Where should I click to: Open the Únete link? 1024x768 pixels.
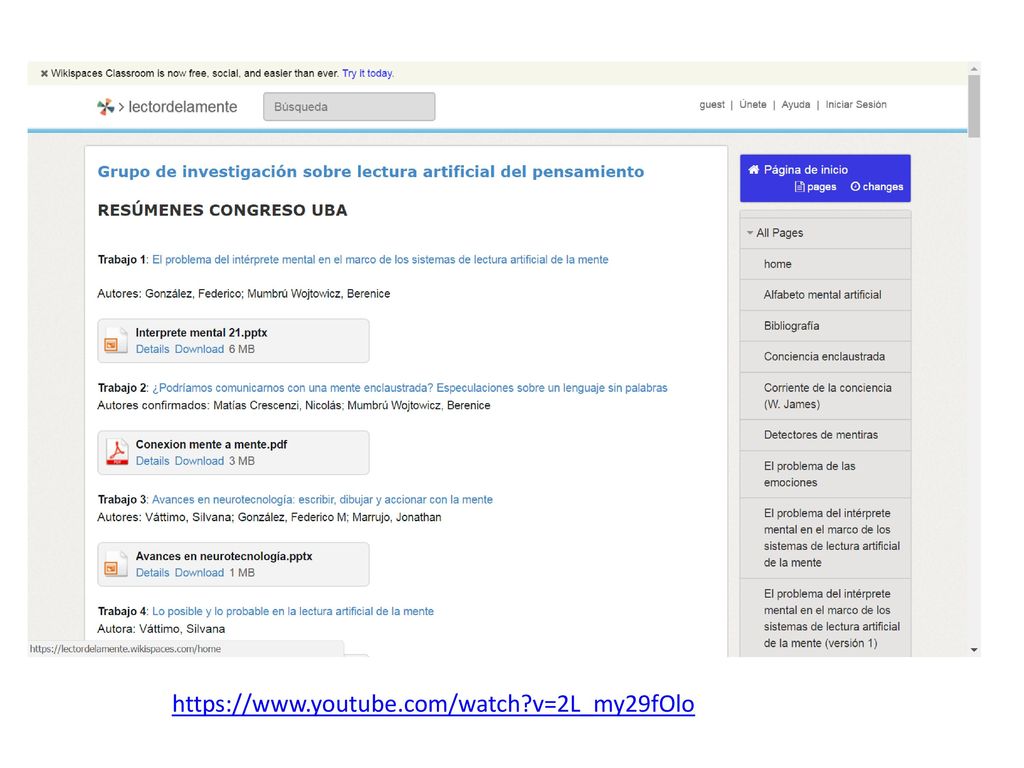tap(752, 104)
